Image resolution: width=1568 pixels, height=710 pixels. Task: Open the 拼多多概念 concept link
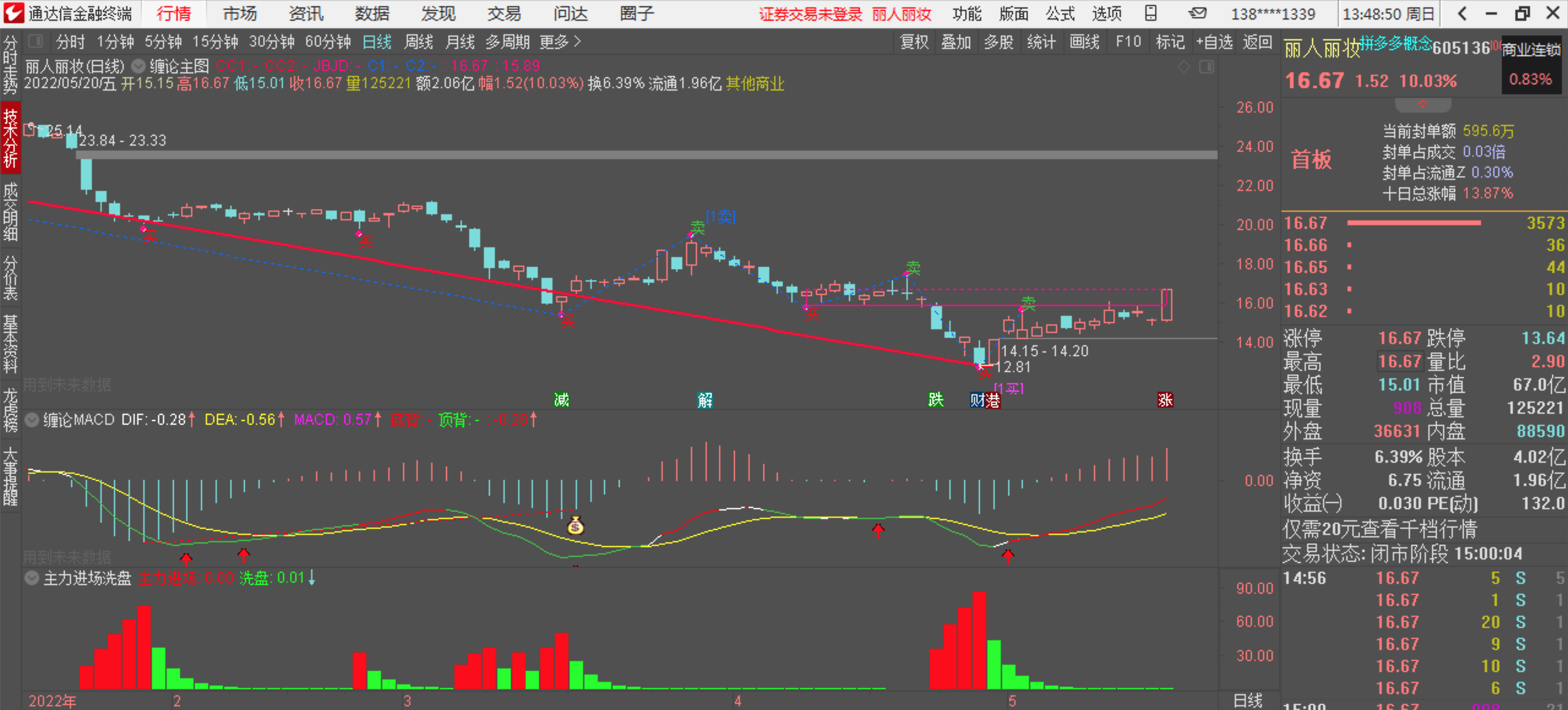pos(1395,43)
